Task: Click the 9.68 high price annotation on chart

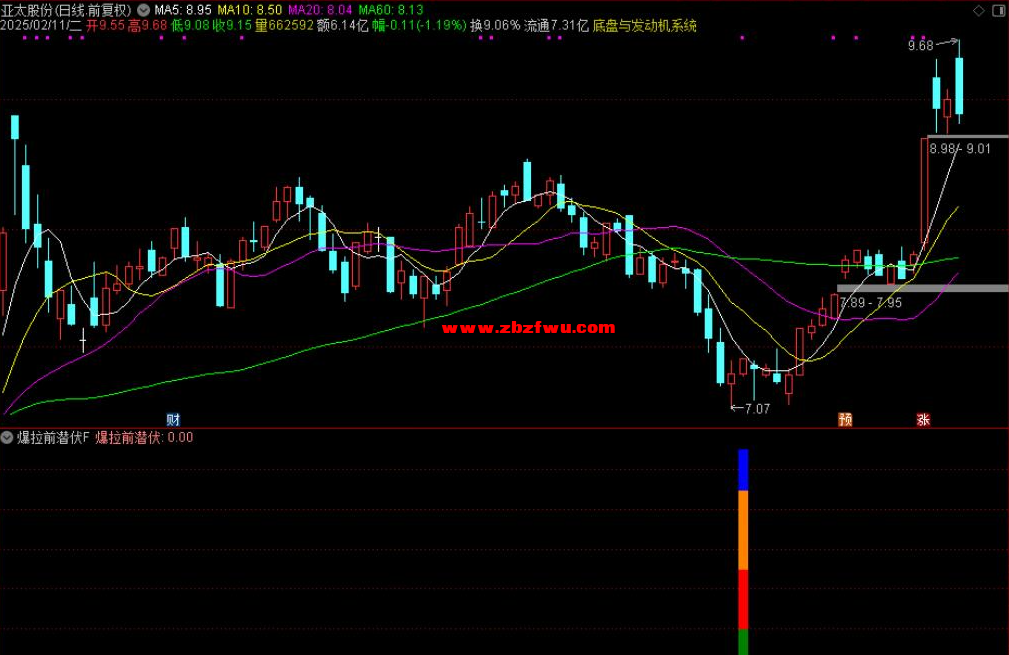Action: [920, 46]
